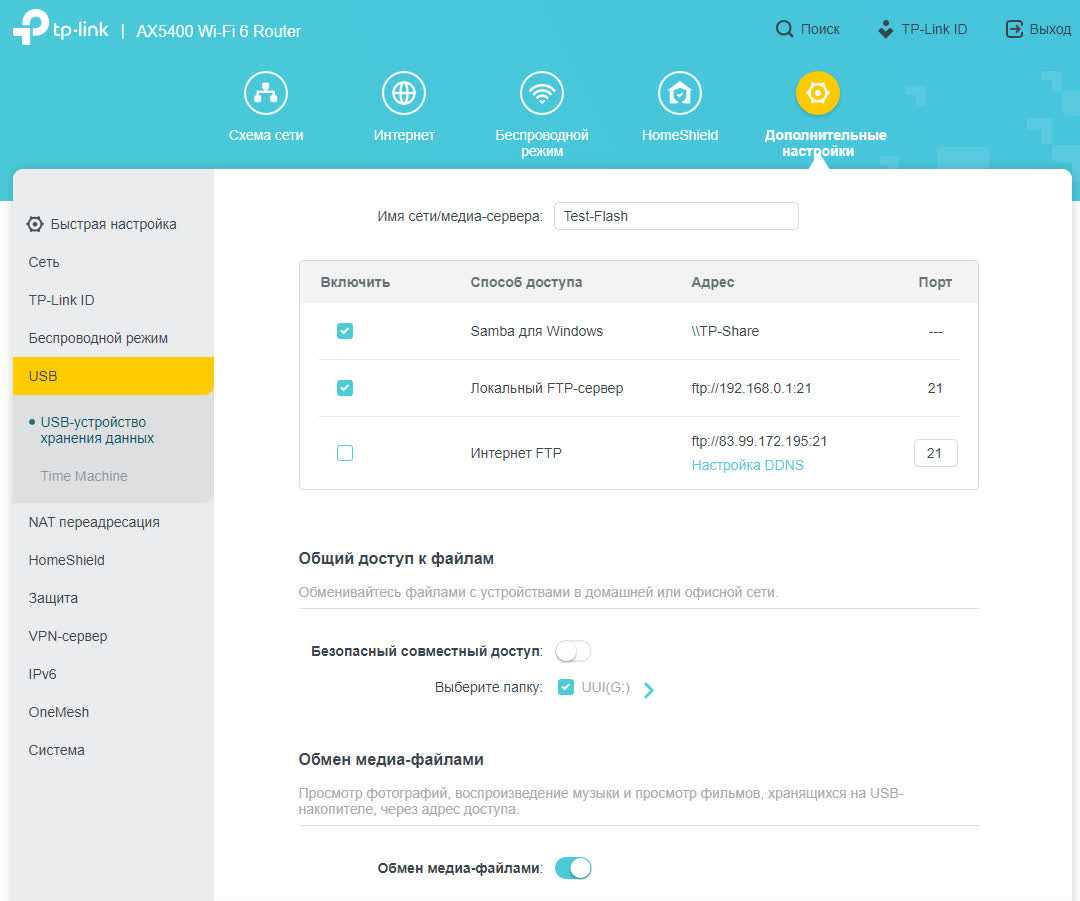Click the Имя сети/медиа-сервера text field

pos(675,216)
